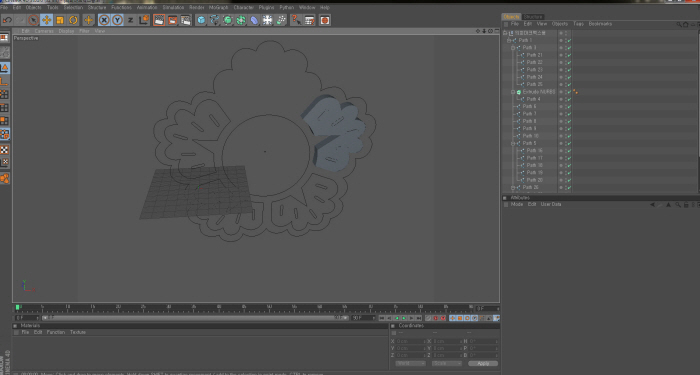Screen dimensions: 700x375
Task: Click the timeline playhead marker
Action: (17, 307)
